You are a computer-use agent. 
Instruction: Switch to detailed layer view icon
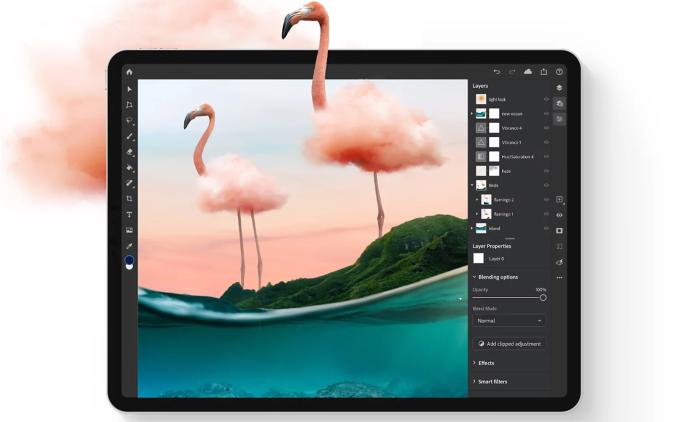(x=559, y=103)
